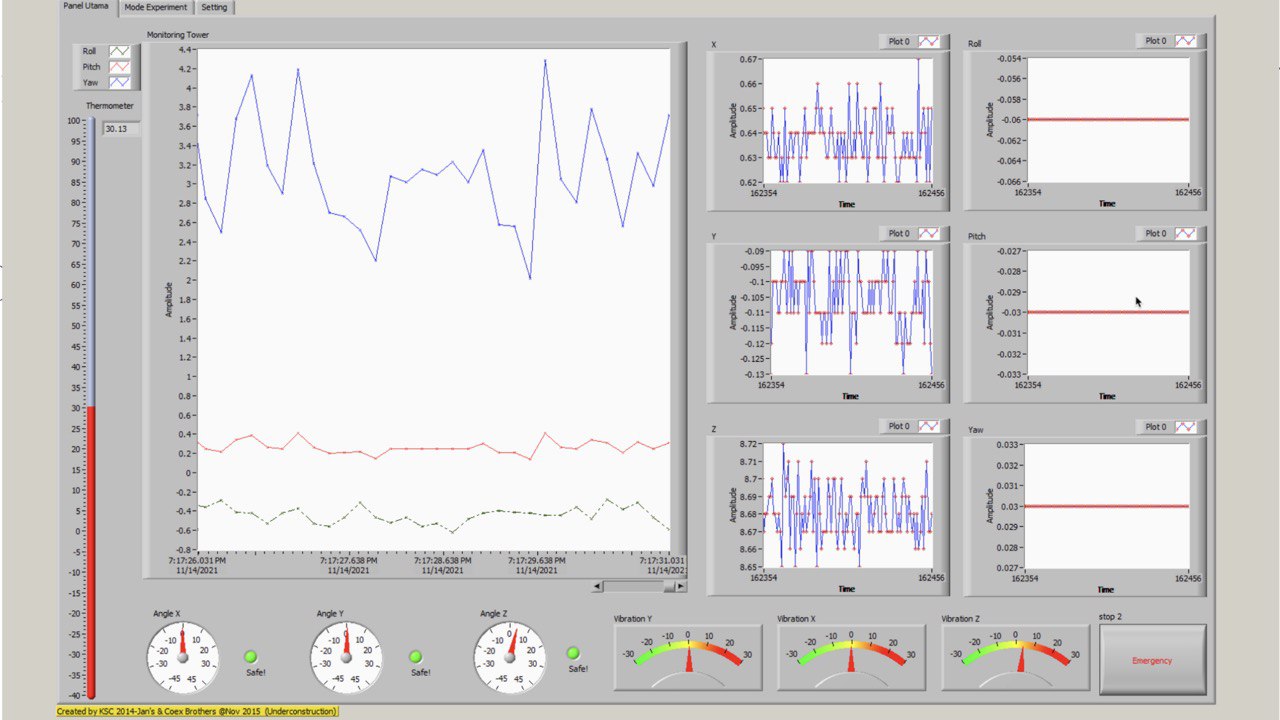Open the Setting tab
This screenshot has width=1280, height=720.
point(214,7)
